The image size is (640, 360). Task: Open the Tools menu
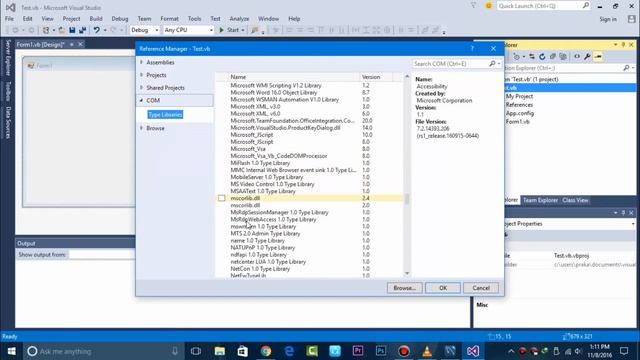click(x=194, y=19)
